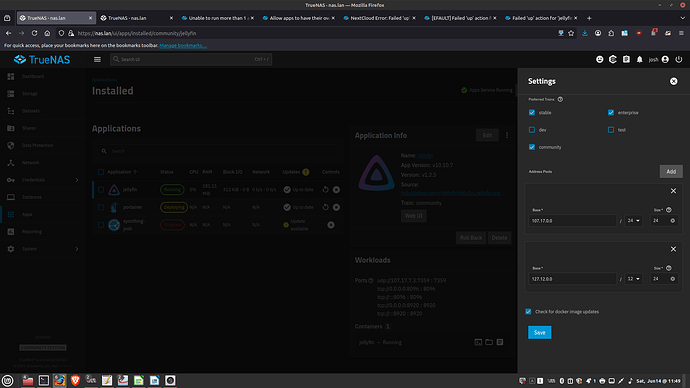Open Data Protection in the sidebar
This screenshot has width=690, height=388.
(43, 145)
